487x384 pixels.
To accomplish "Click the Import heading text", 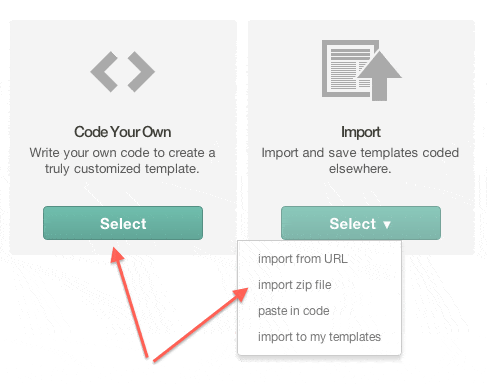I will [361, 132].
